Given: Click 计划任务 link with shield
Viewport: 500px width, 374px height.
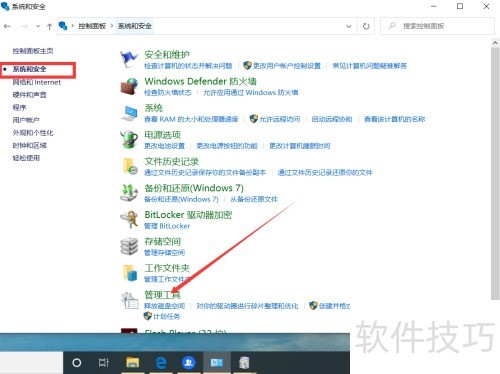Looking at the screenshot, I should pyautogui.click(x=166, y=316).
